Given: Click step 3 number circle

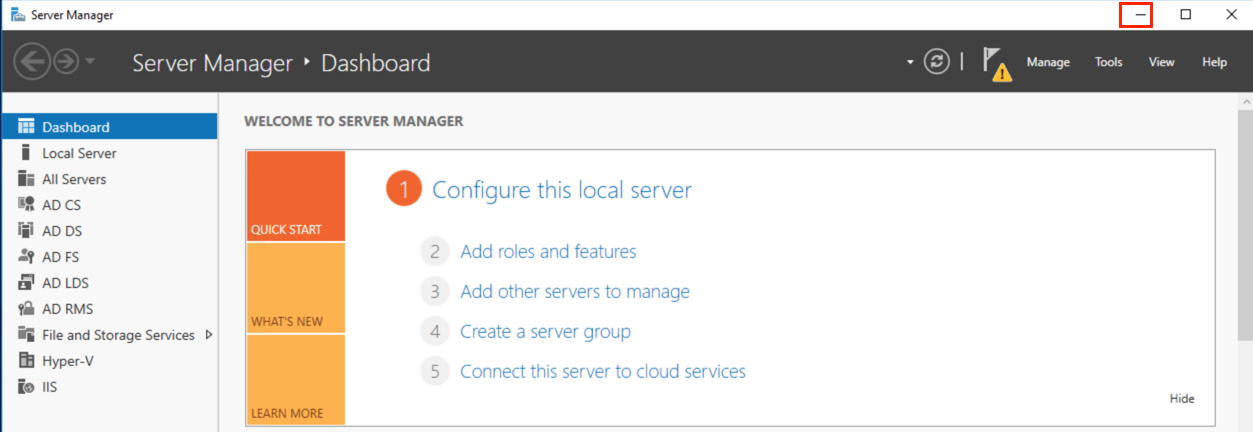Looking at the screenshot, I should [x=435, y=292].
